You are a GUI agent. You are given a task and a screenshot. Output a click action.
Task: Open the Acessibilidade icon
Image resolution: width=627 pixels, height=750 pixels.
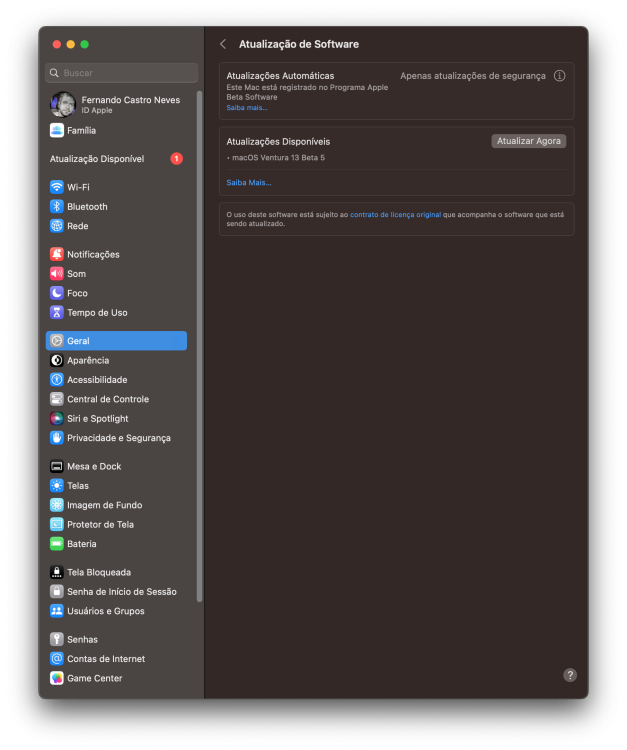pyautogui.click(x=56, y=380)
